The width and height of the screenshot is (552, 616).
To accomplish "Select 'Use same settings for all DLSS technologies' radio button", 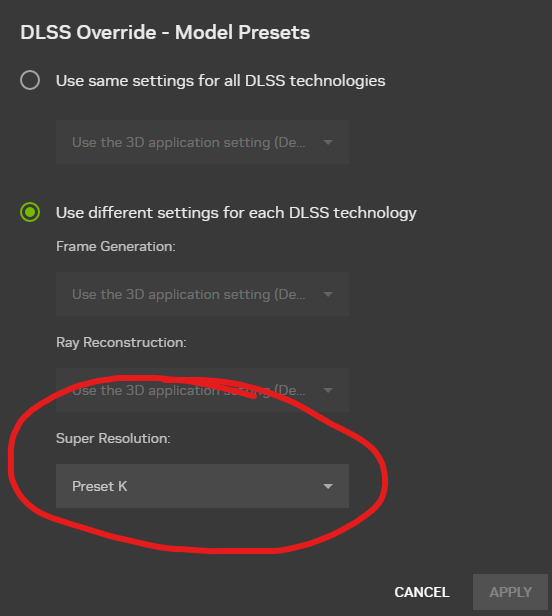I will pos(30,81).
